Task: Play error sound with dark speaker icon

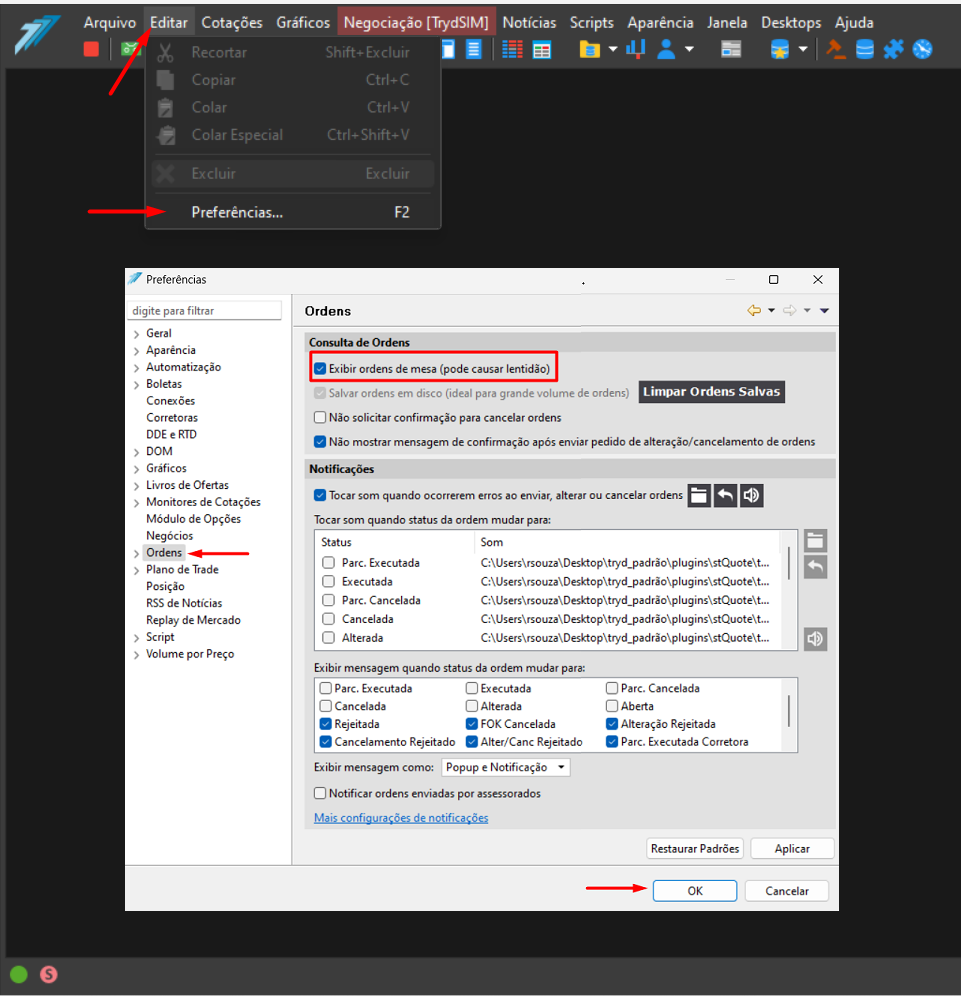Action: point(751,495)
